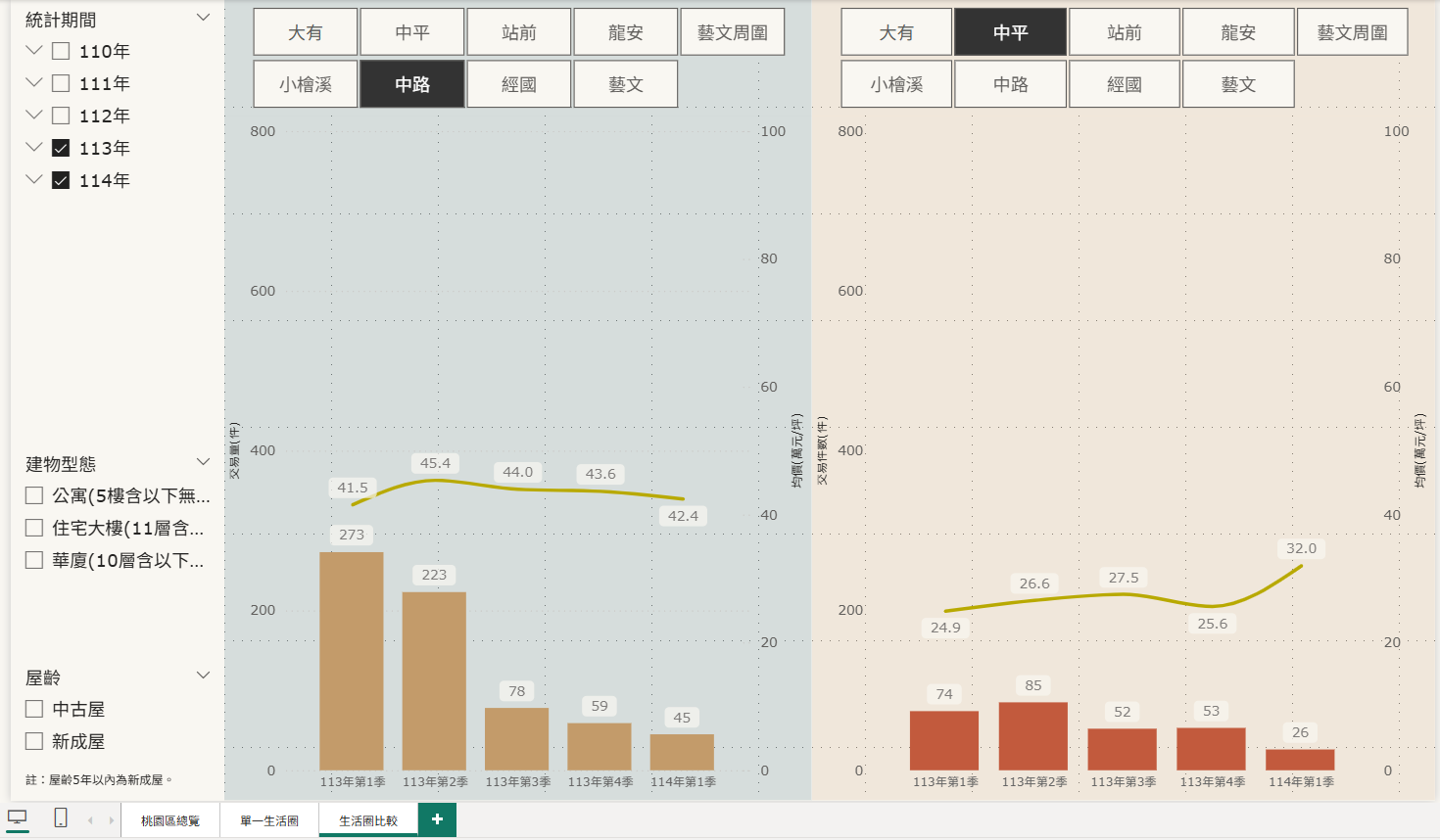The height and width of the screenshot is (840, 1440).
Task: Click the 32.0 point on the price line
Action: [x=1301, y=566]
